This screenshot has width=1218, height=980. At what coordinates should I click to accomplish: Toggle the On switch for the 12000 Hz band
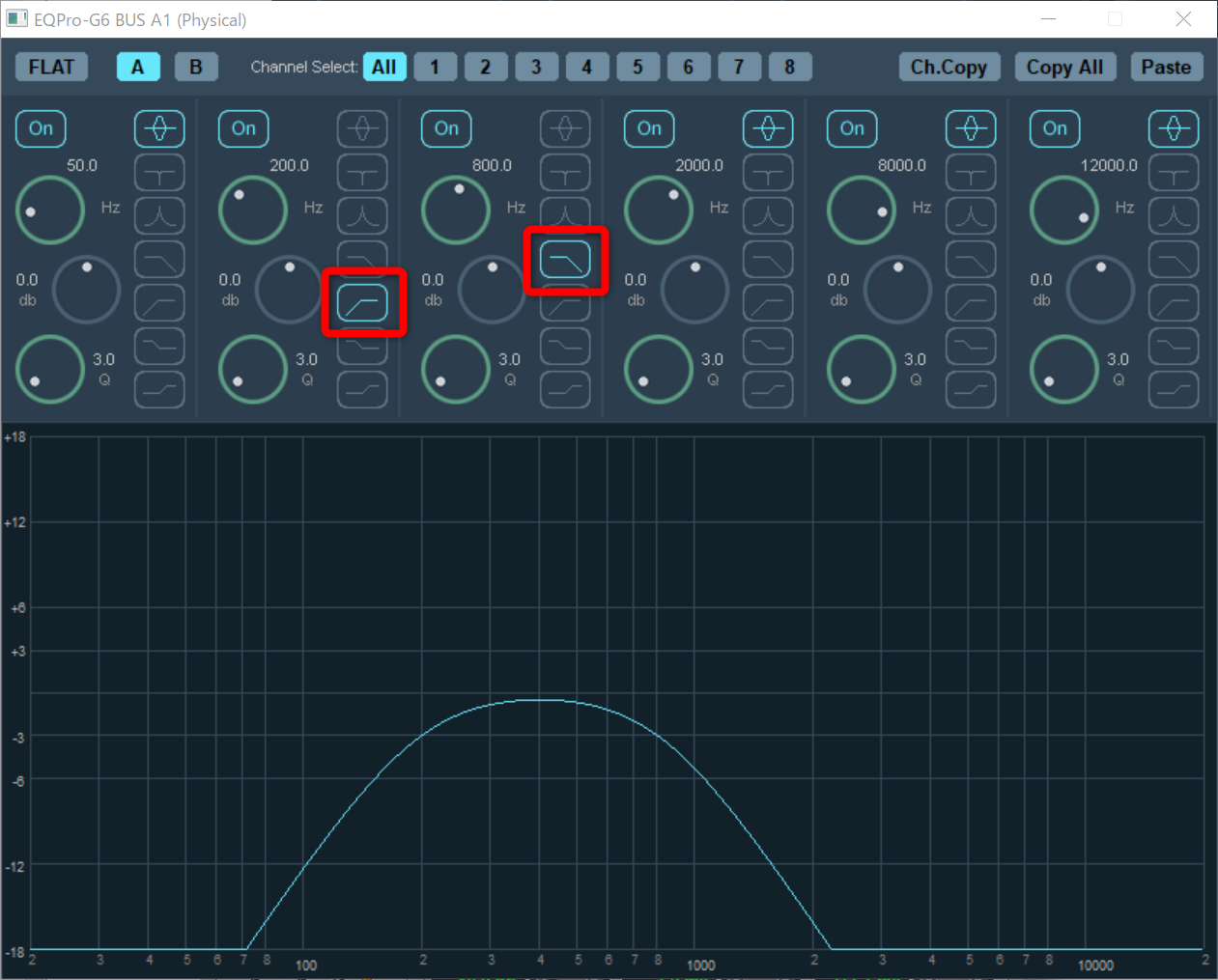[1055, 128]
